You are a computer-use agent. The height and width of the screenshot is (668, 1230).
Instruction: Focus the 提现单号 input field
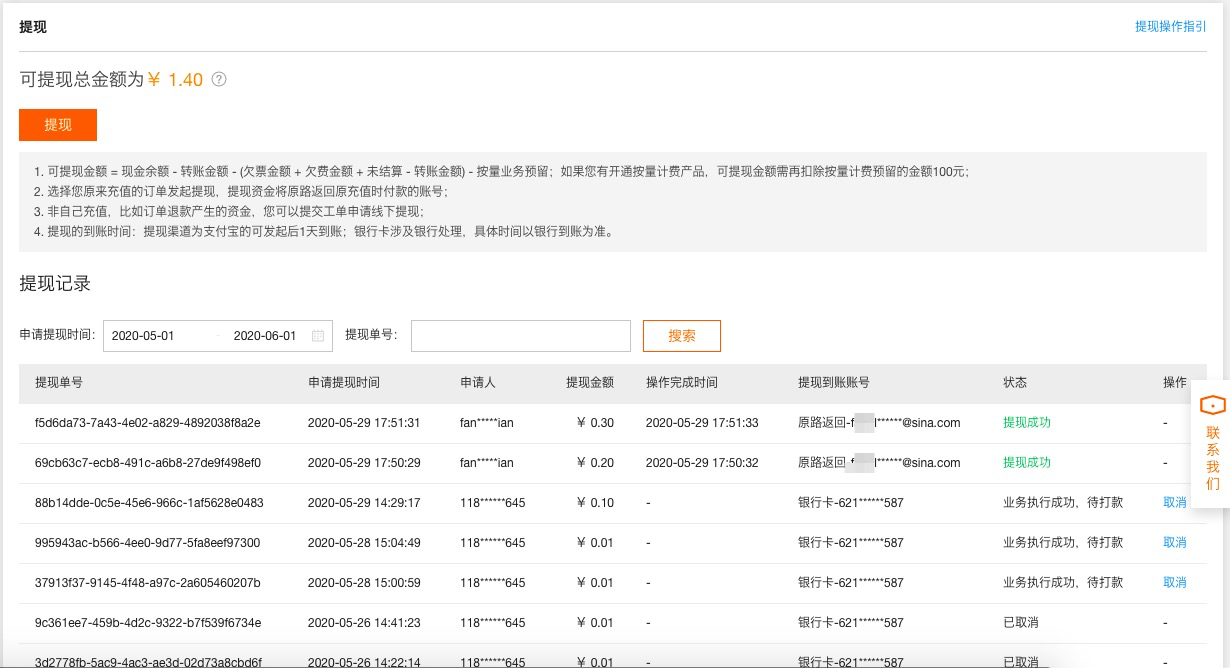521,336
